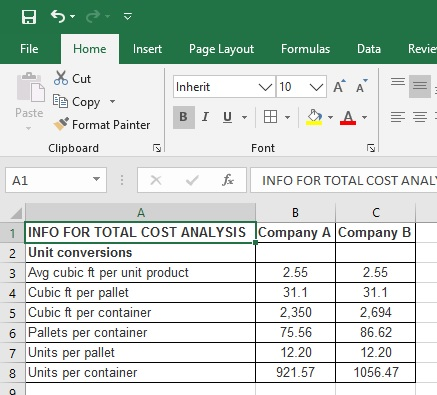The image size is (437, 395).
Task: Open Font dialog launcher in Font group
Action: (371, 148)
